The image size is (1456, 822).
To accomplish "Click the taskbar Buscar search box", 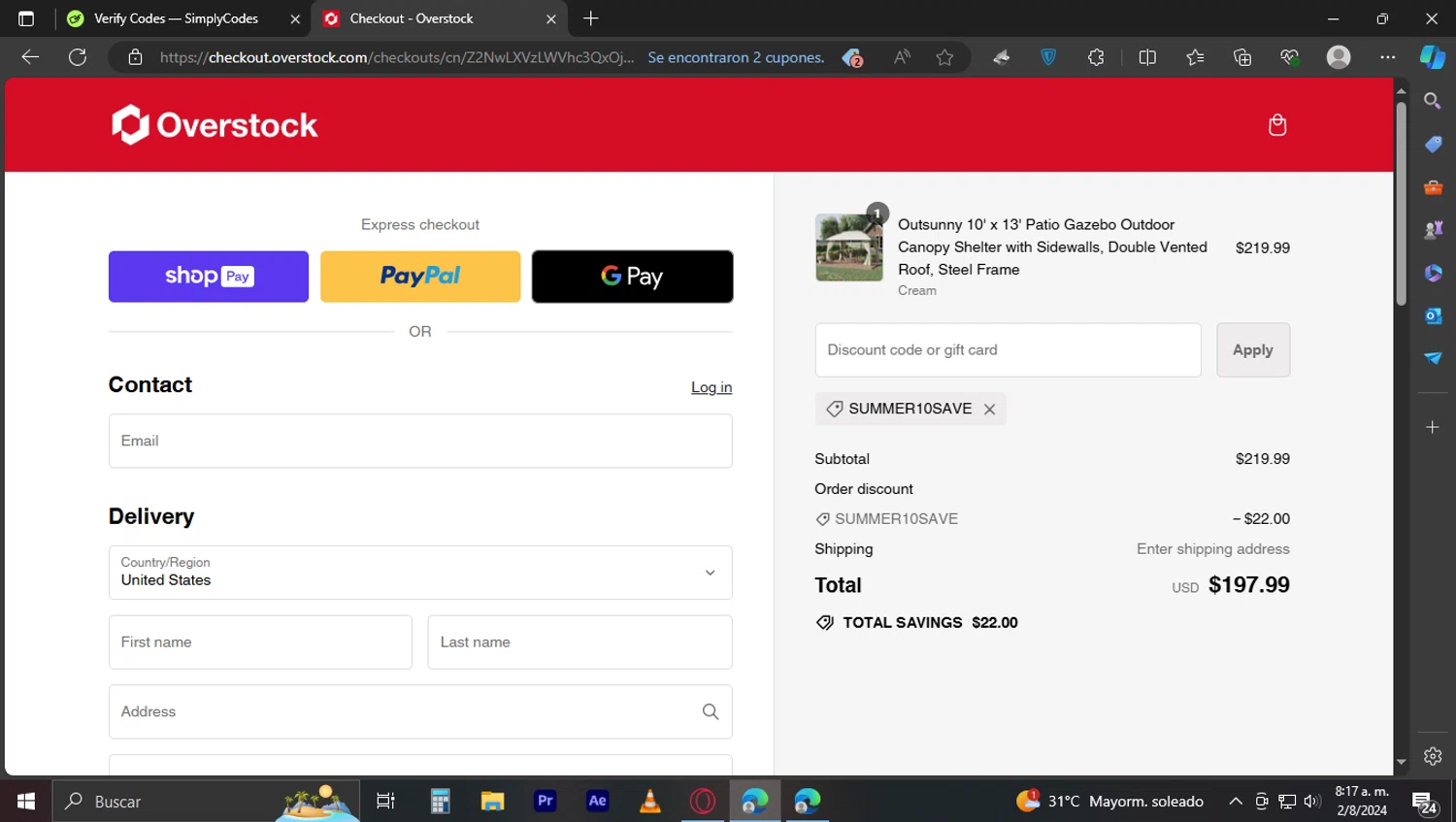I will [206, 802].
